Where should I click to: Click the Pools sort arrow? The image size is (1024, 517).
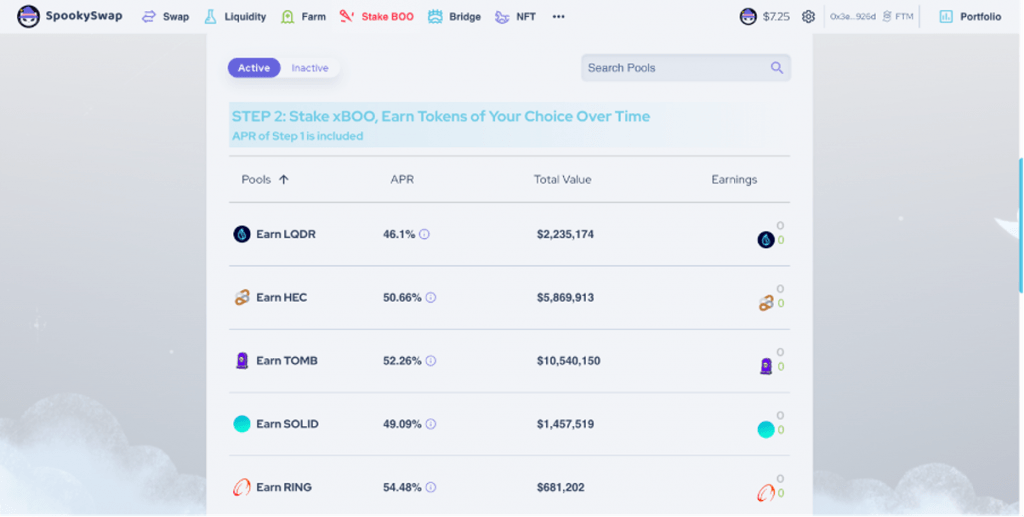pyautogui.click(x=283, y=180)
